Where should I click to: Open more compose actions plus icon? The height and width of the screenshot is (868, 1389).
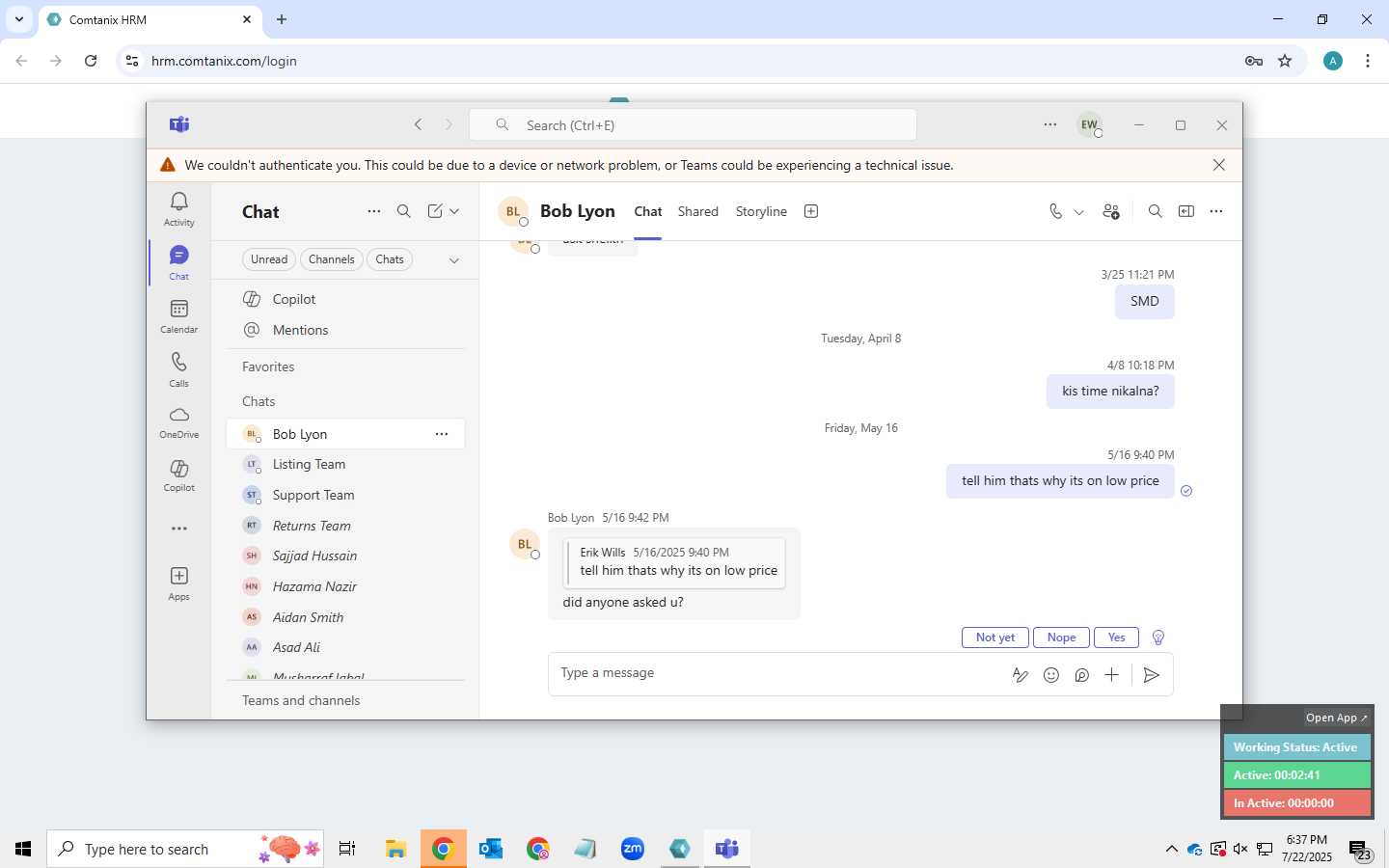(x=1111, y=675)
